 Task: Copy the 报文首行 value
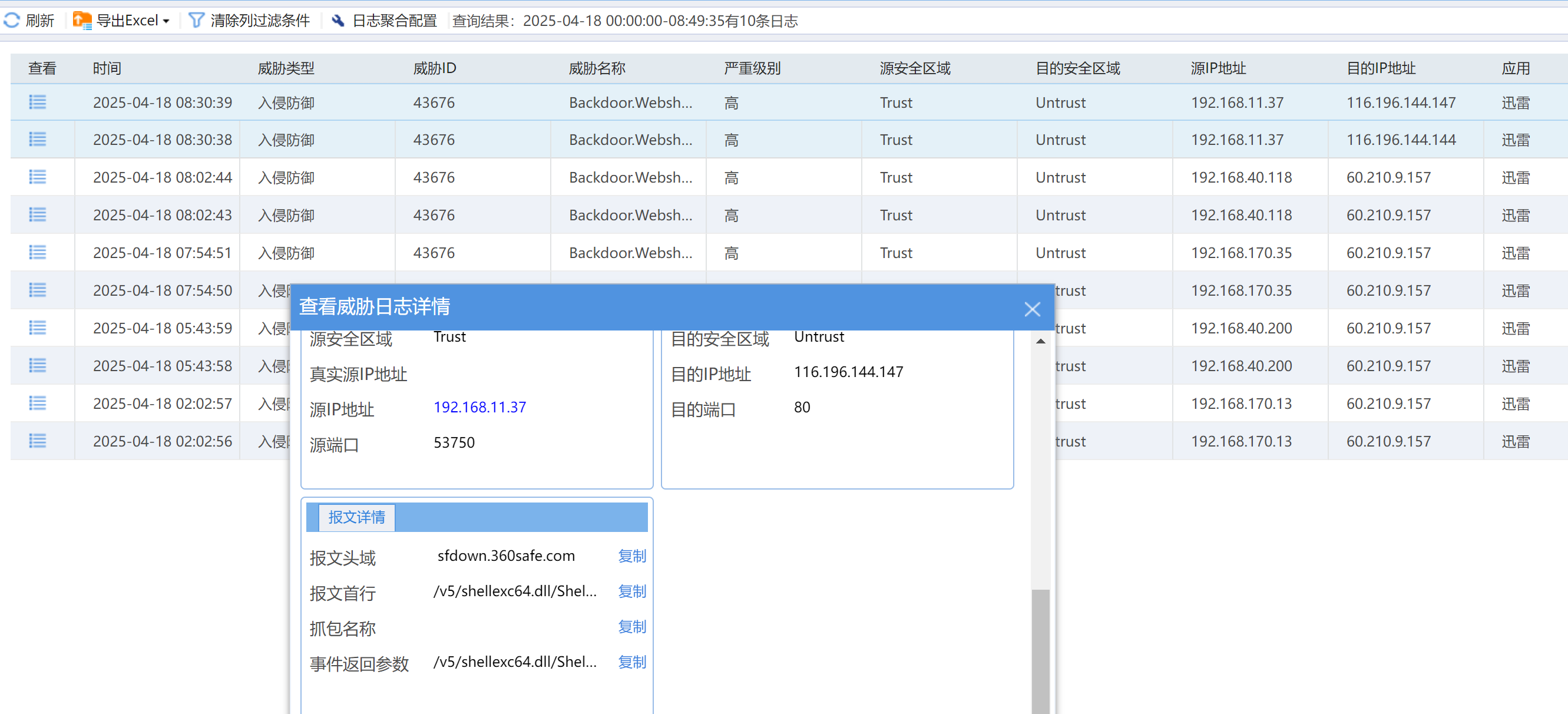632,591
